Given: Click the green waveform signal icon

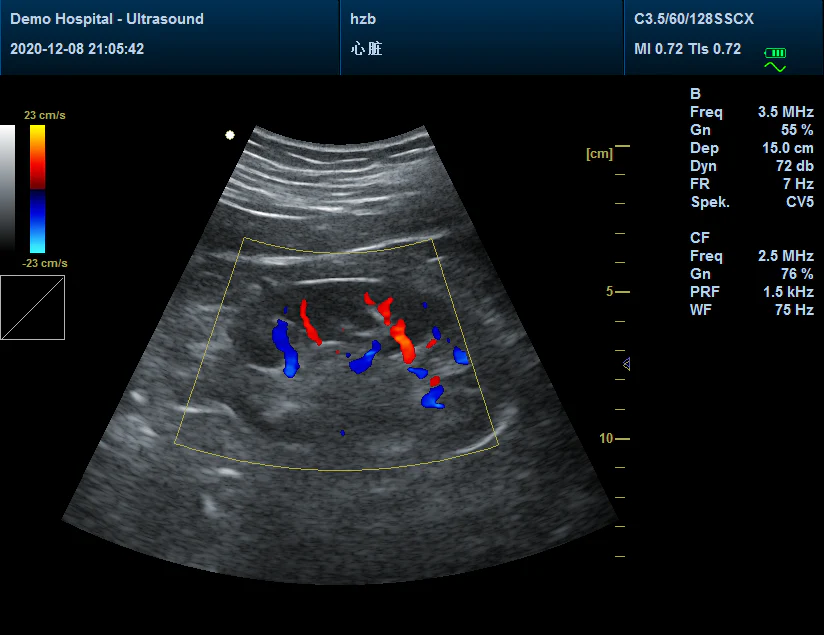Looking at the screenshot, I should [775, 66].
